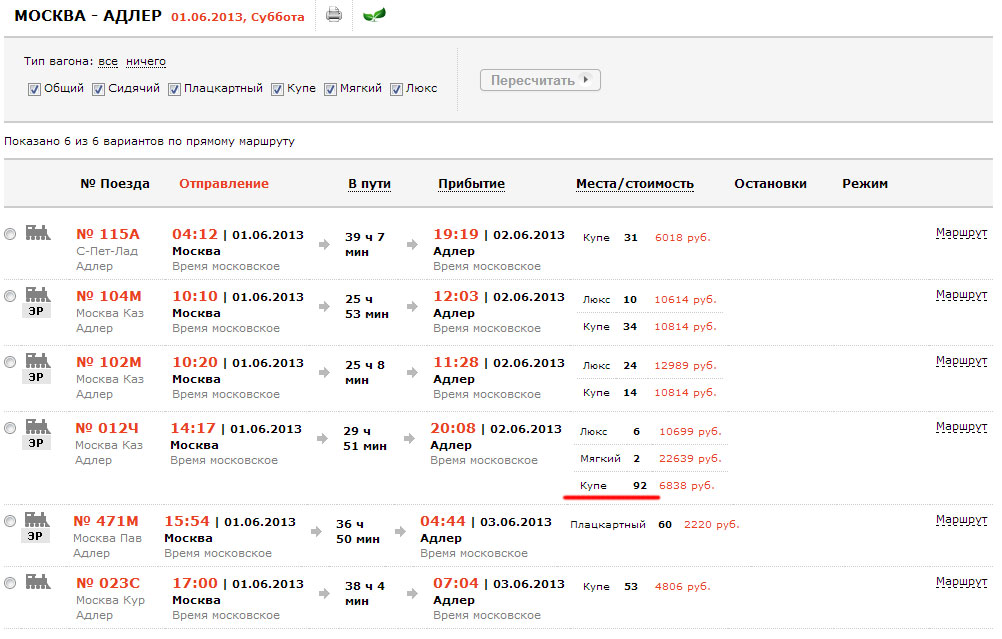Toggle the Купе wagon type checkbox

(278, 89)
